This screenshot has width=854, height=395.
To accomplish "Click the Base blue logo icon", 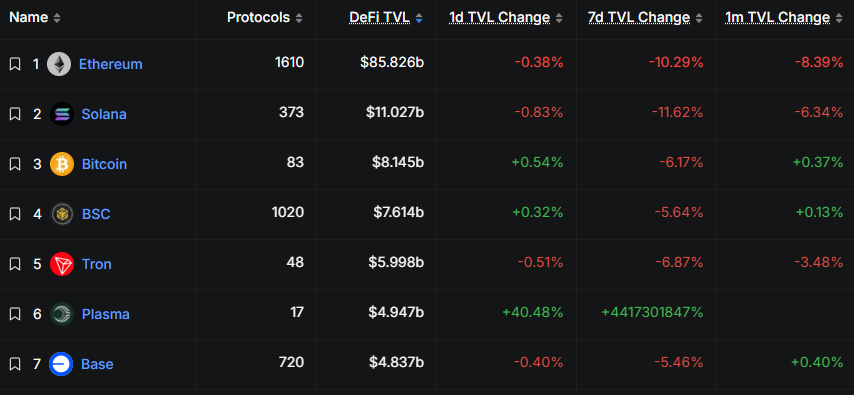I will [61, 364].
